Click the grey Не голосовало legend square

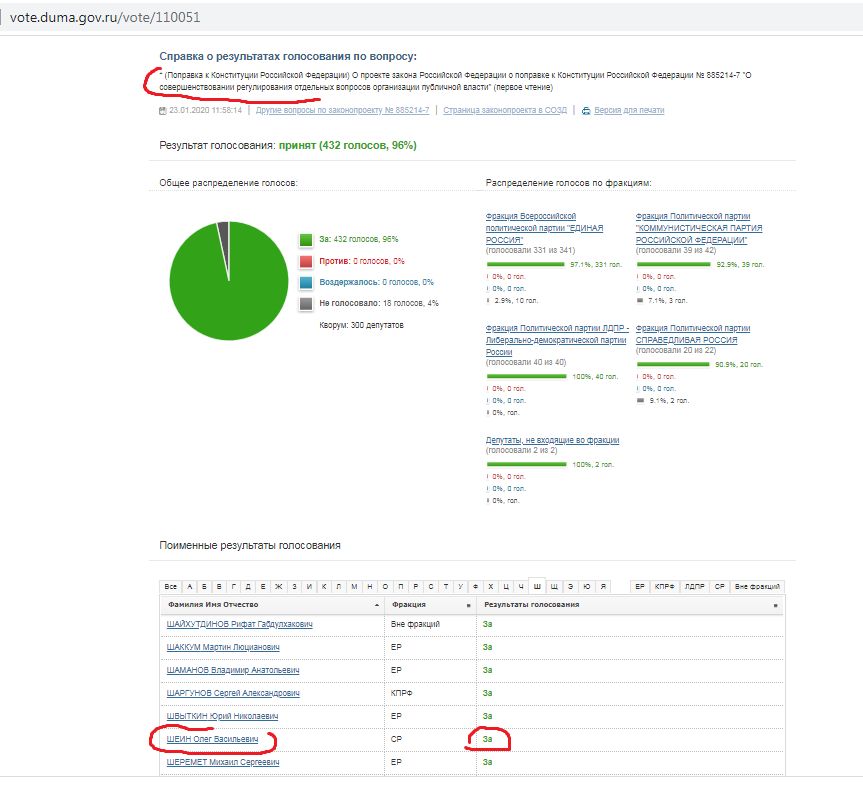coord(307,304)
